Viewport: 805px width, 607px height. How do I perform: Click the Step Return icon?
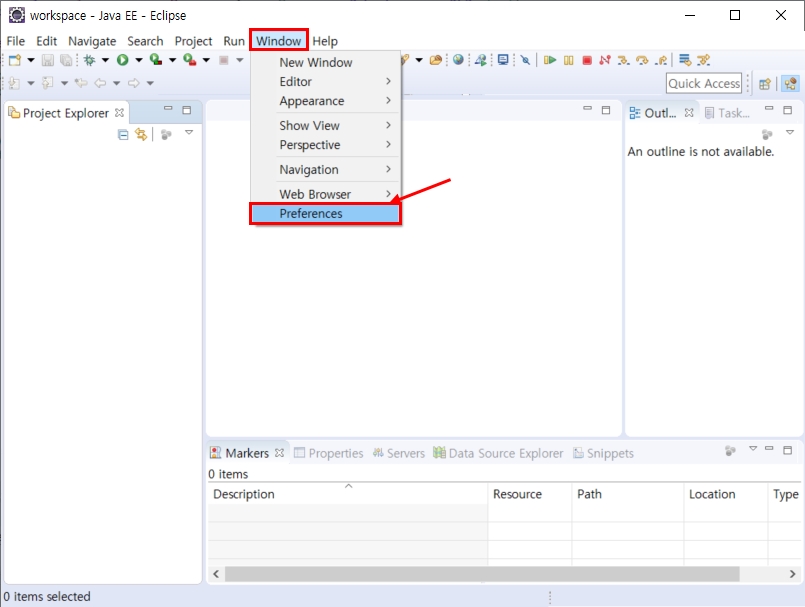tap(661, 60)
